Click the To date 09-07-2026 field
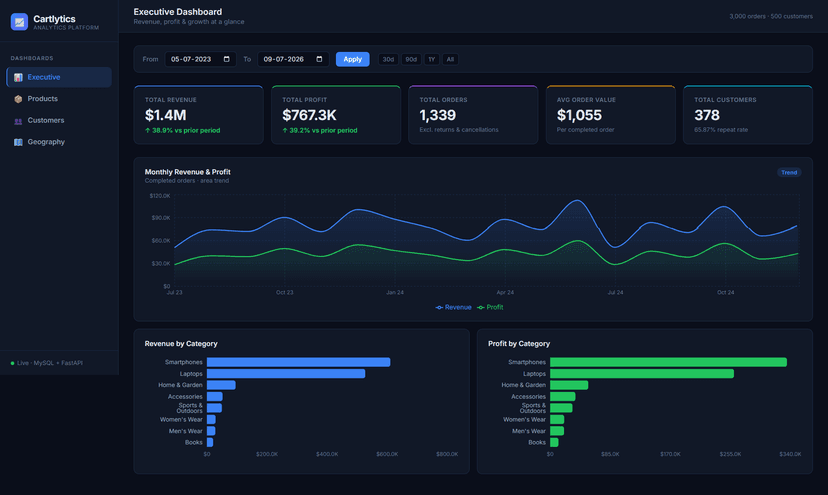This screenshot has height=495, width=828. click(x=293, y=59)
